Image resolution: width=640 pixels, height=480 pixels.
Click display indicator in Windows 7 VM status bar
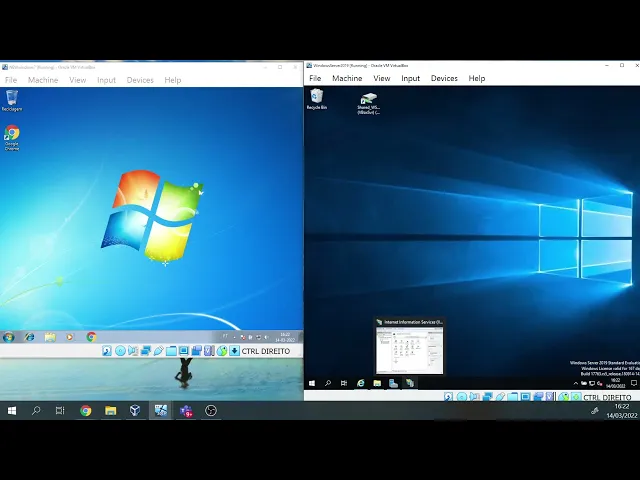click(x=184, y=351)
